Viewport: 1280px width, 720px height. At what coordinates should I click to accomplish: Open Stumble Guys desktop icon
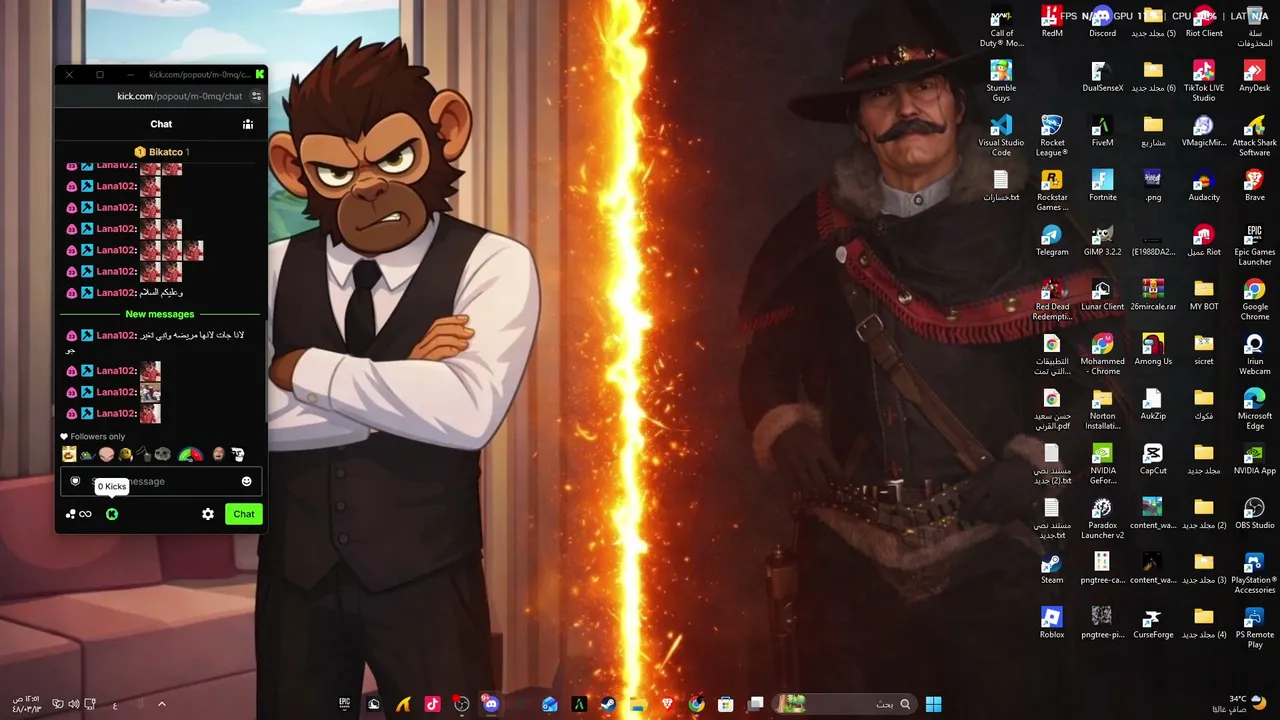(x=1001, y=81)
